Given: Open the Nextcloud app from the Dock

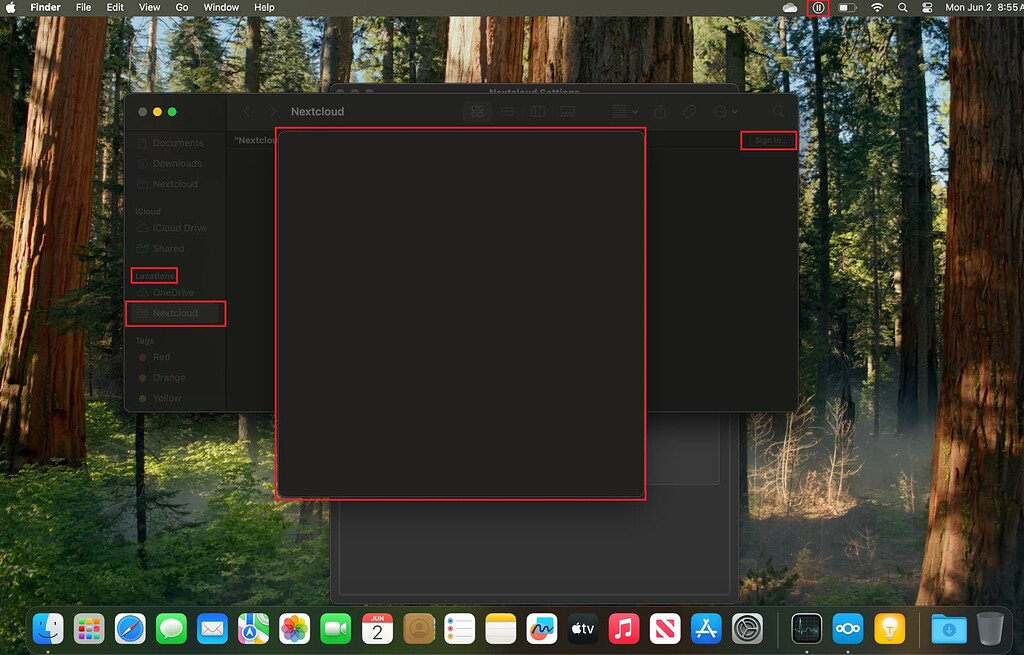Looking at the screenshot, I should tap(847, 629).
